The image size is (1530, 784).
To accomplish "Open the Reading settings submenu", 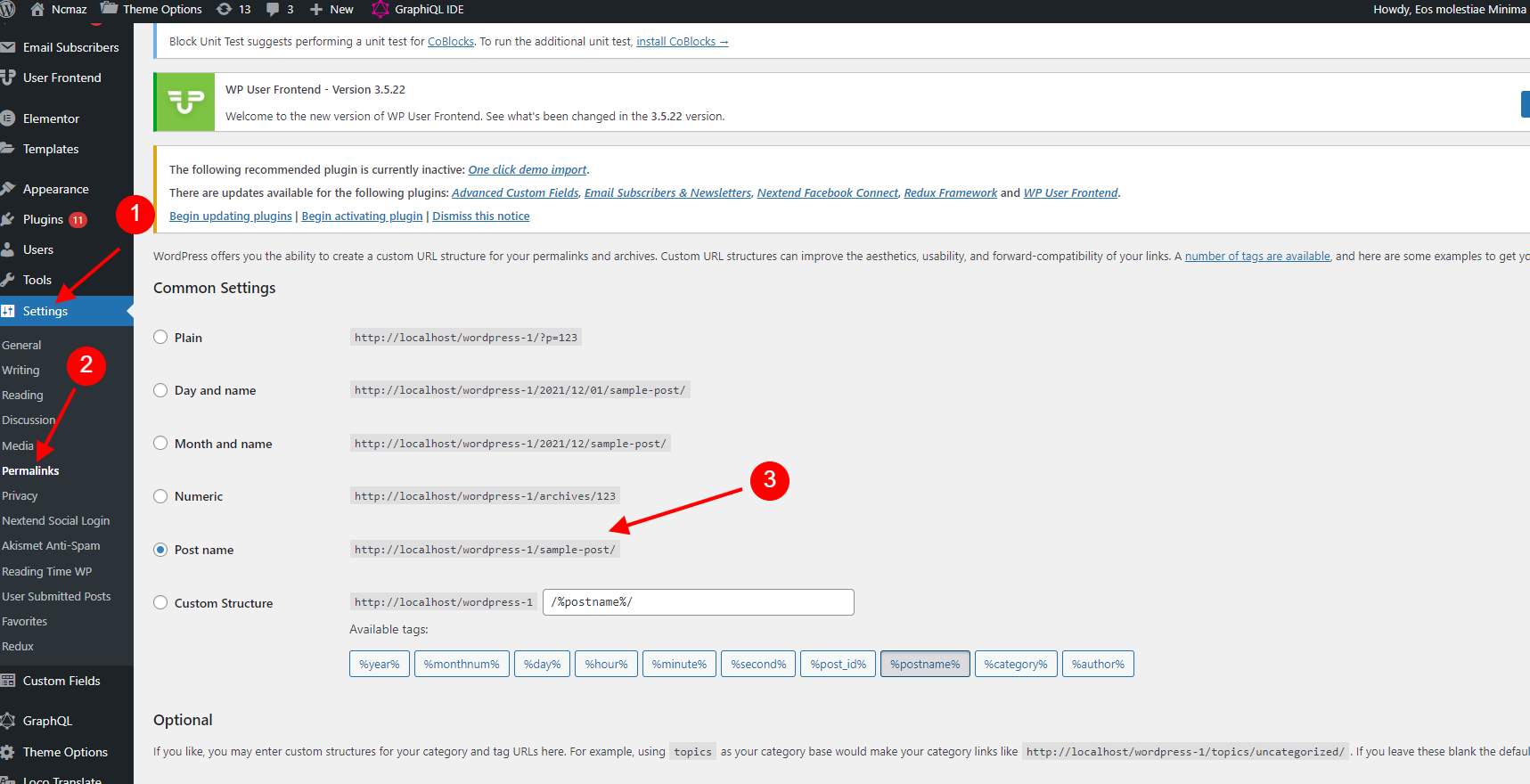I will pos(22,395).
